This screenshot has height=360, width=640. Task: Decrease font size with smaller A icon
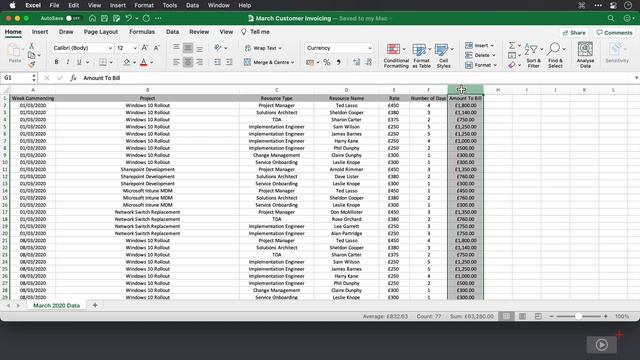[156, 48]
